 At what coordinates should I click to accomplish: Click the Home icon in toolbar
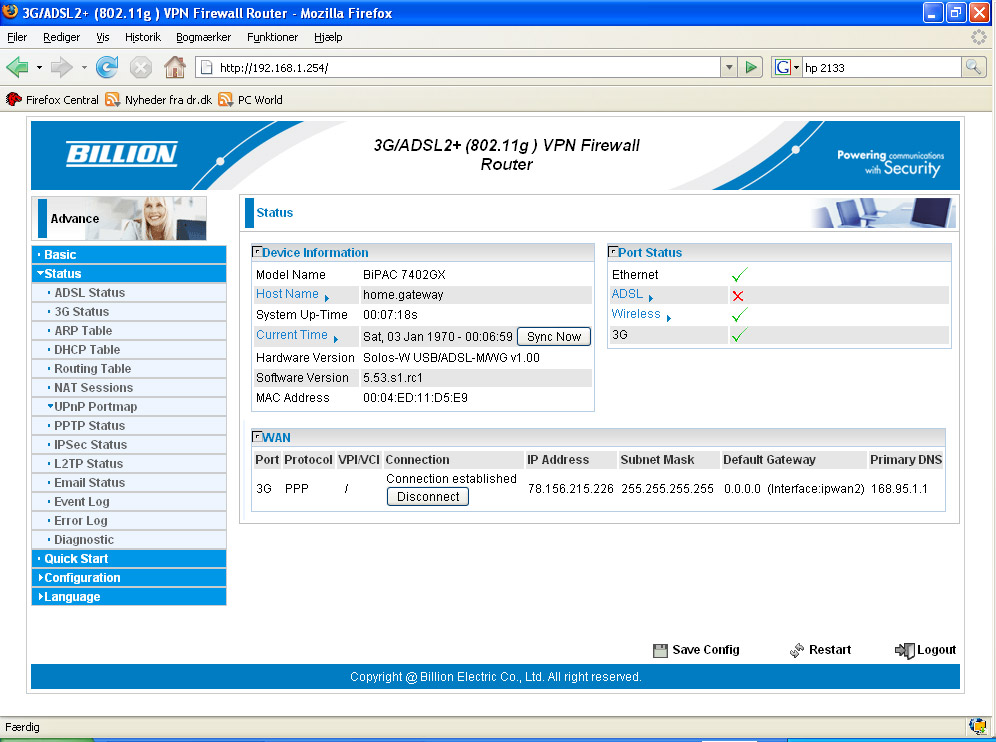click(x=174, y=67)
